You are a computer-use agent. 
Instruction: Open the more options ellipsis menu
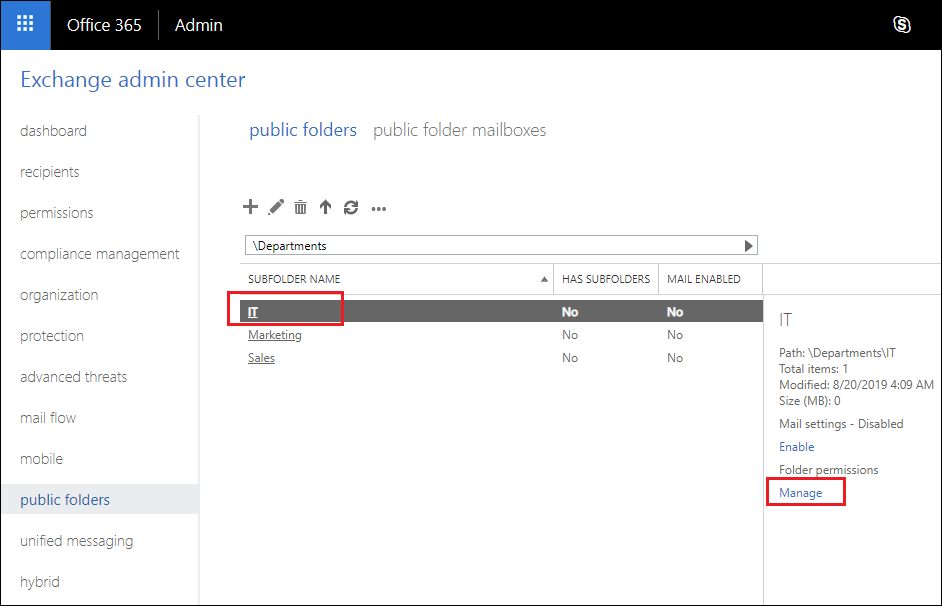pyautogui.click(x=378, y=209)
